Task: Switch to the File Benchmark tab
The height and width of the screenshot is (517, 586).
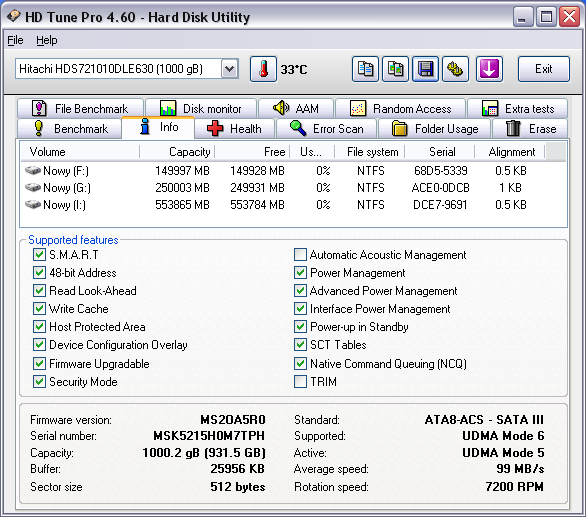Action: click(80, 108)
